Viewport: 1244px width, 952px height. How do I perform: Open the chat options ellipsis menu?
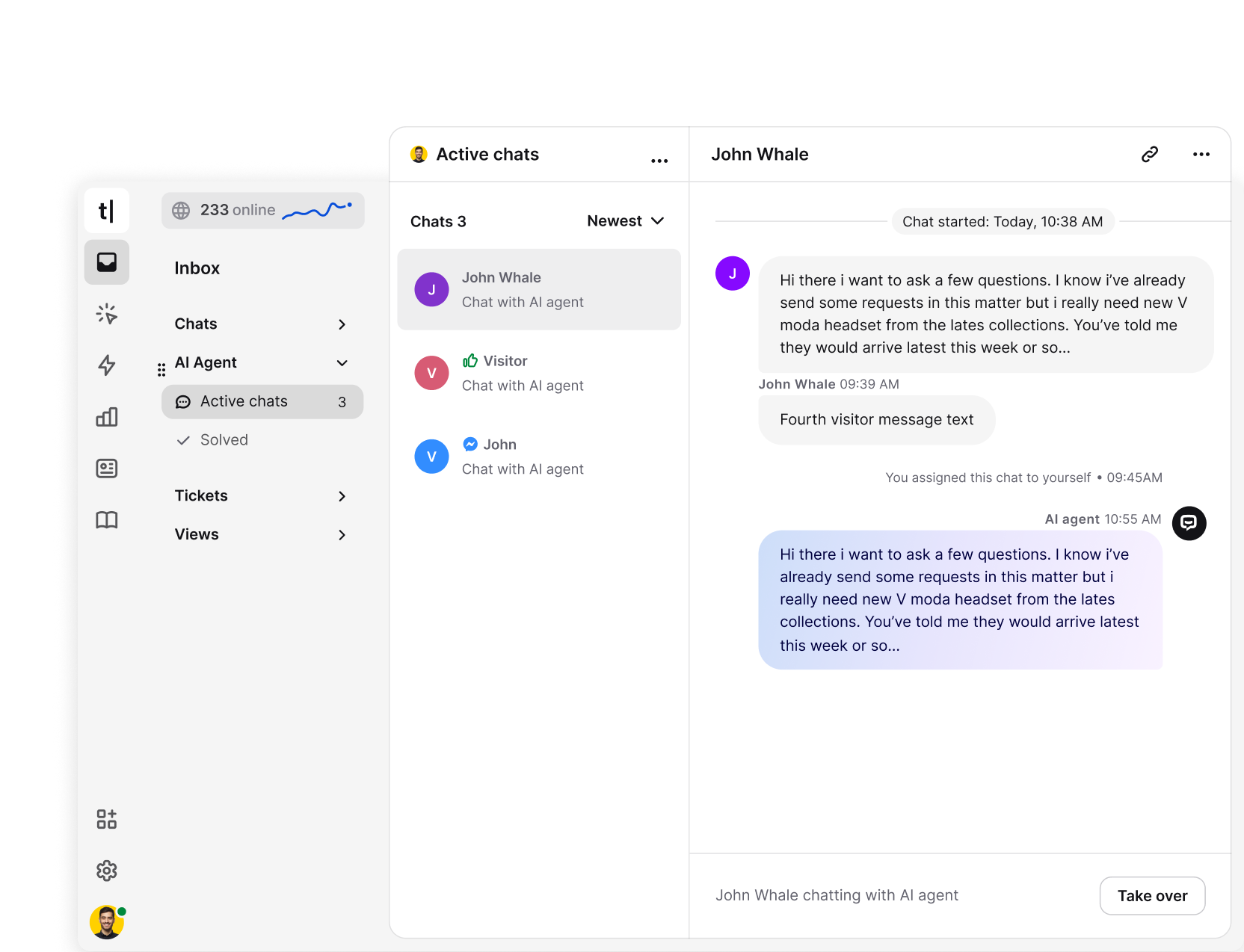[1201, 154]
